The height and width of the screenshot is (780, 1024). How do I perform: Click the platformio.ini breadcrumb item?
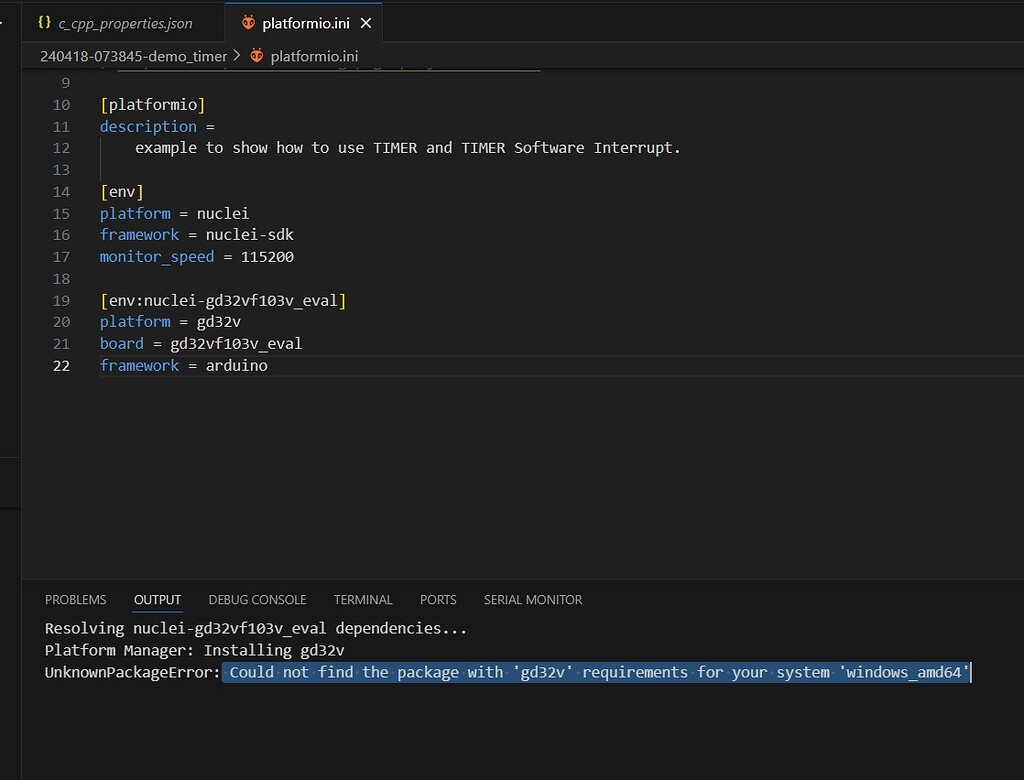click(x=314, y=56)
